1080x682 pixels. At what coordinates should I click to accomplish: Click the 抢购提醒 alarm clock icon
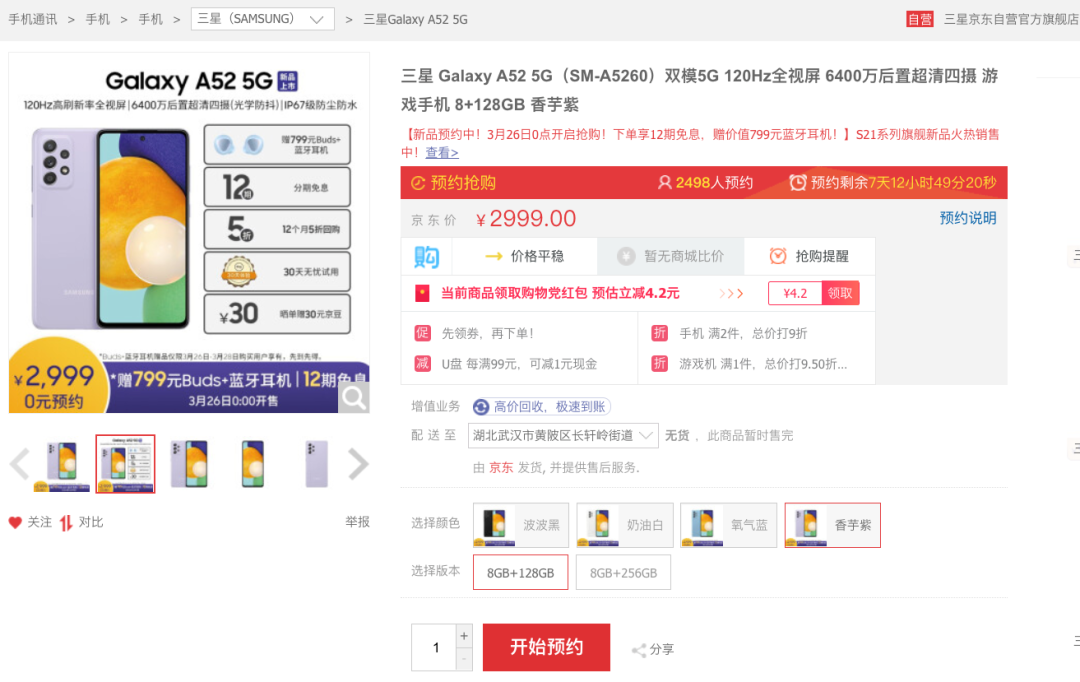click(778, 256)
